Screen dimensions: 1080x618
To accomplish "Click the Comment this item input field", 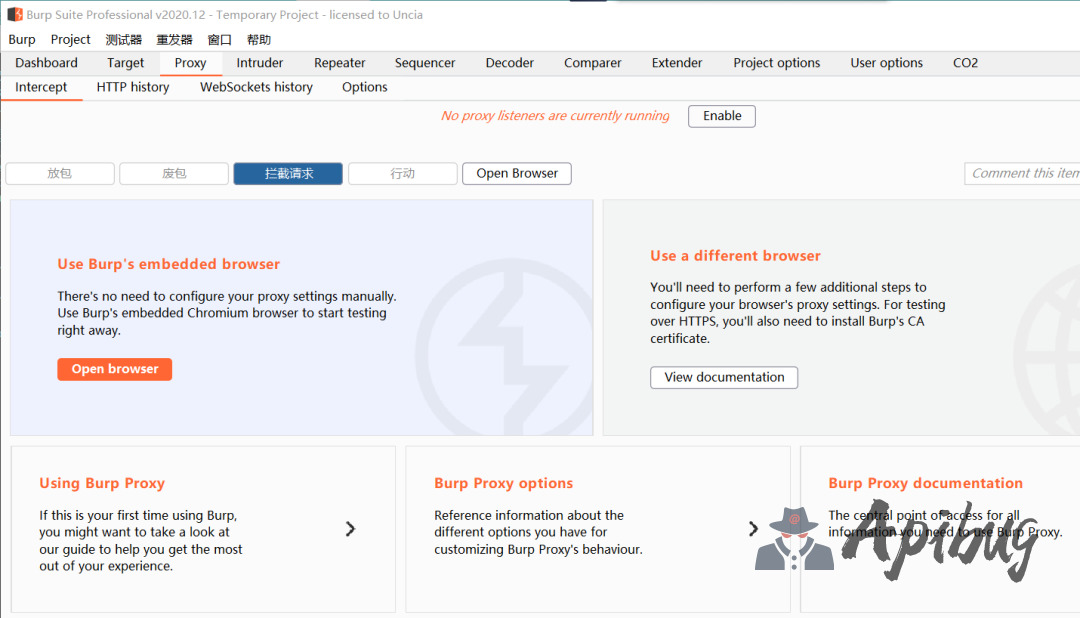I will [1023, 173].
